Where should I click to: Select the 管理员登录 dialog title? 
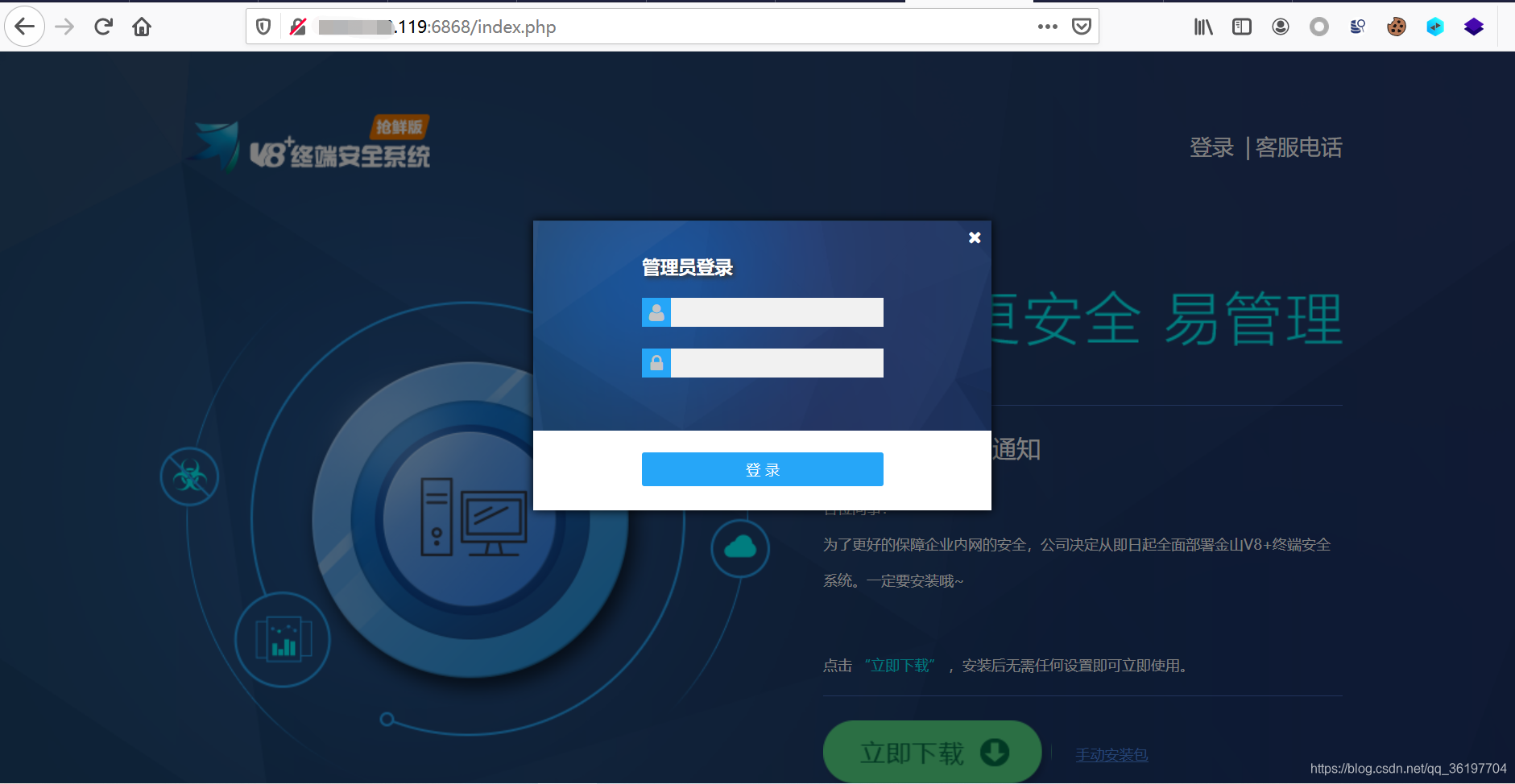[x=687, y=267]
